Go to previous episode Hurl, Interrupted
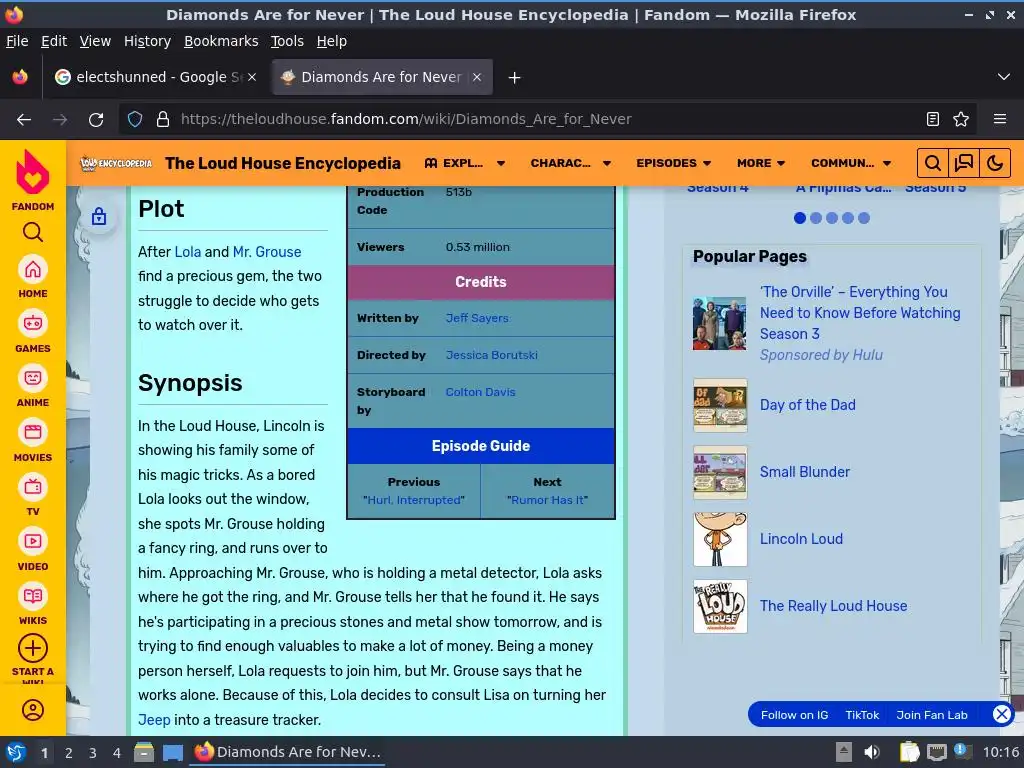1024x768 pixels. tap(413, 500)
